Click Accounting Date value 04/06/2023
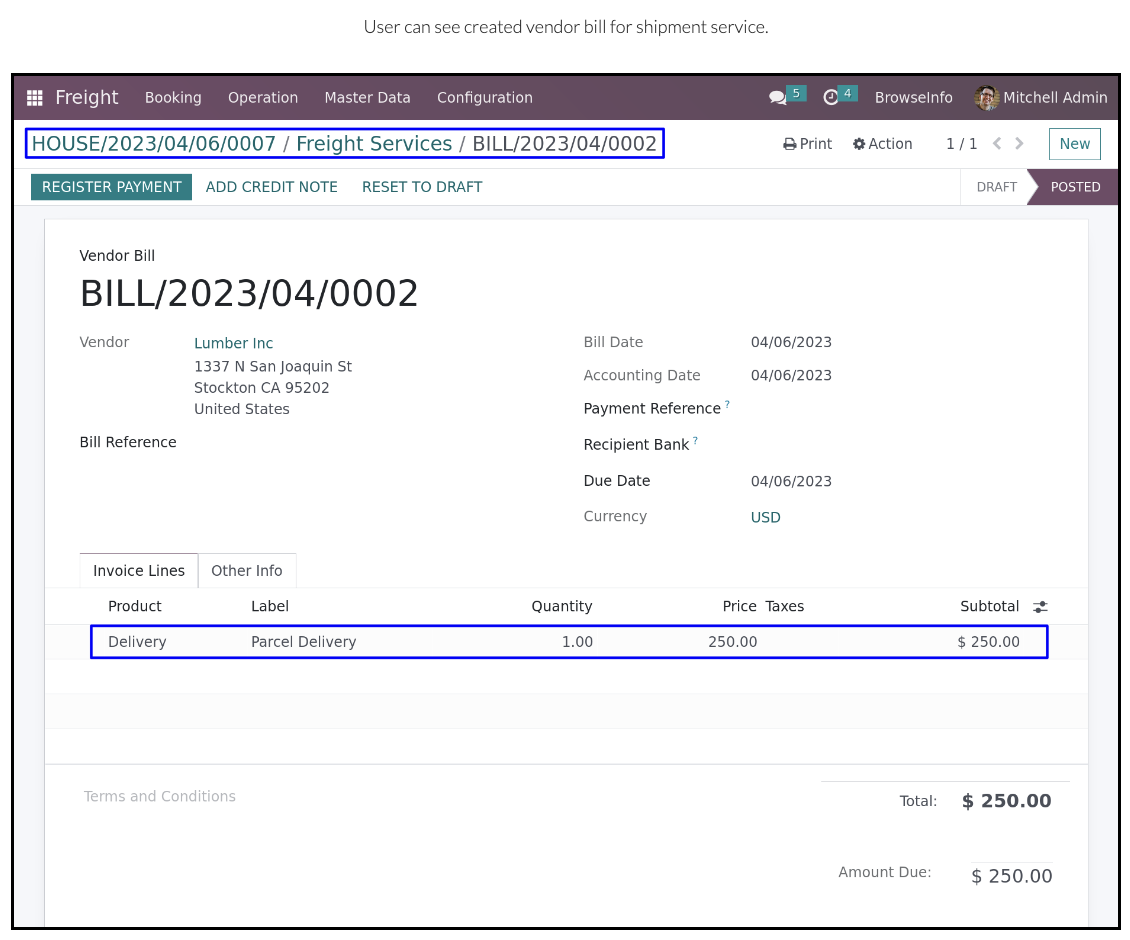Screen dimensions: 1130x940 (x=791, y=376)
